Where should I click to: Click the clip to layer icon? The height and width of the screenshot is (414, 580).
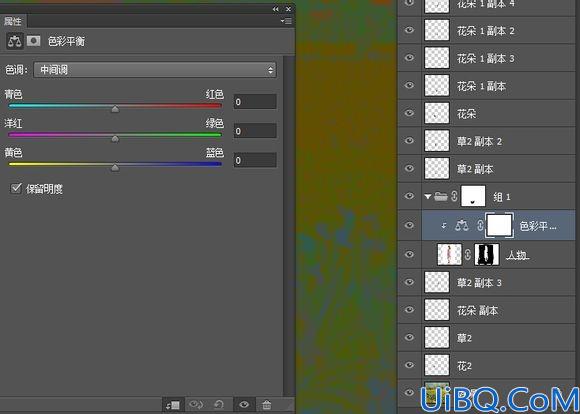(x=173, y=405)
